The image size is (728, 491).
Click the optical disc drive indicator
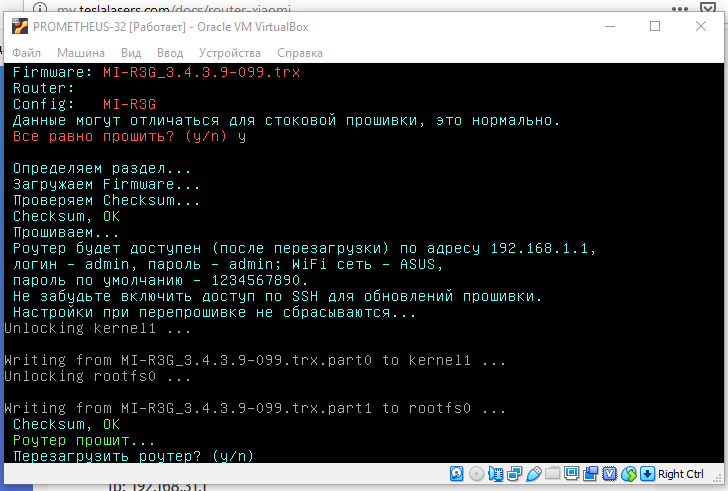click(x=476, y=474)
